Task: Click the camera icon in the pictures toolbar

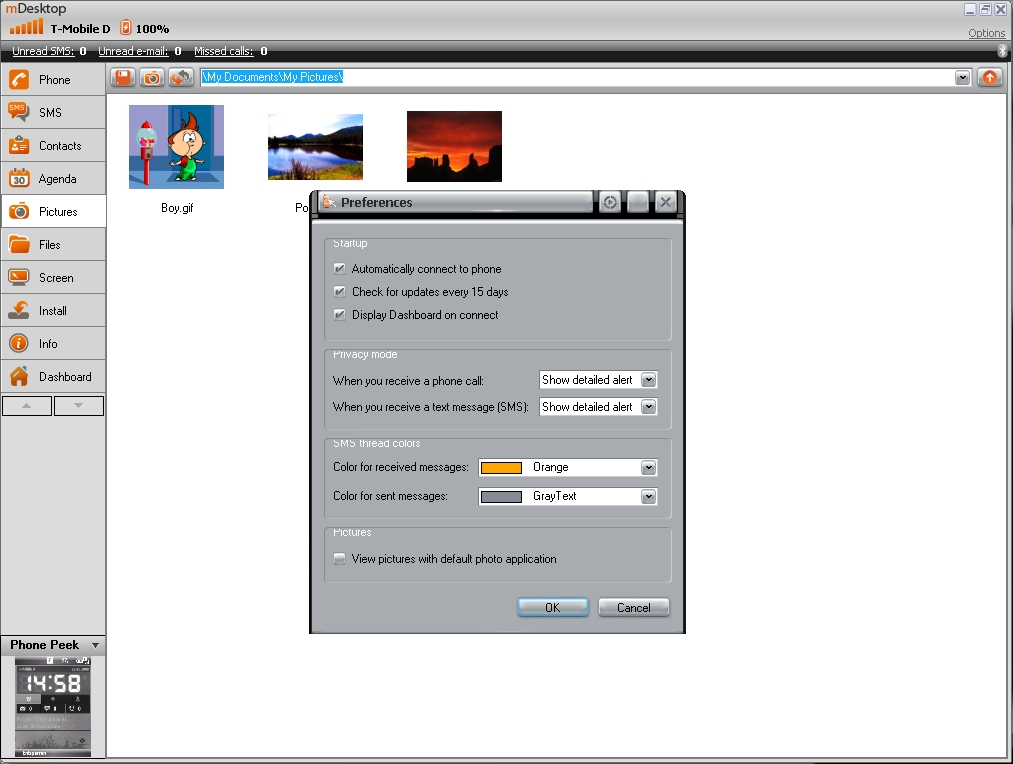Action: (x=152, y=77)
